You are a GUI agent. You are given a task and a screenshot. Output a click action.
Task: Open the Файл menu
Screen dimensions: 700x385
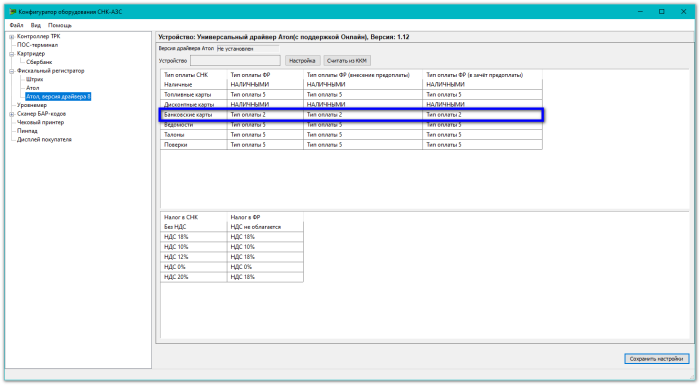[17, 25]
